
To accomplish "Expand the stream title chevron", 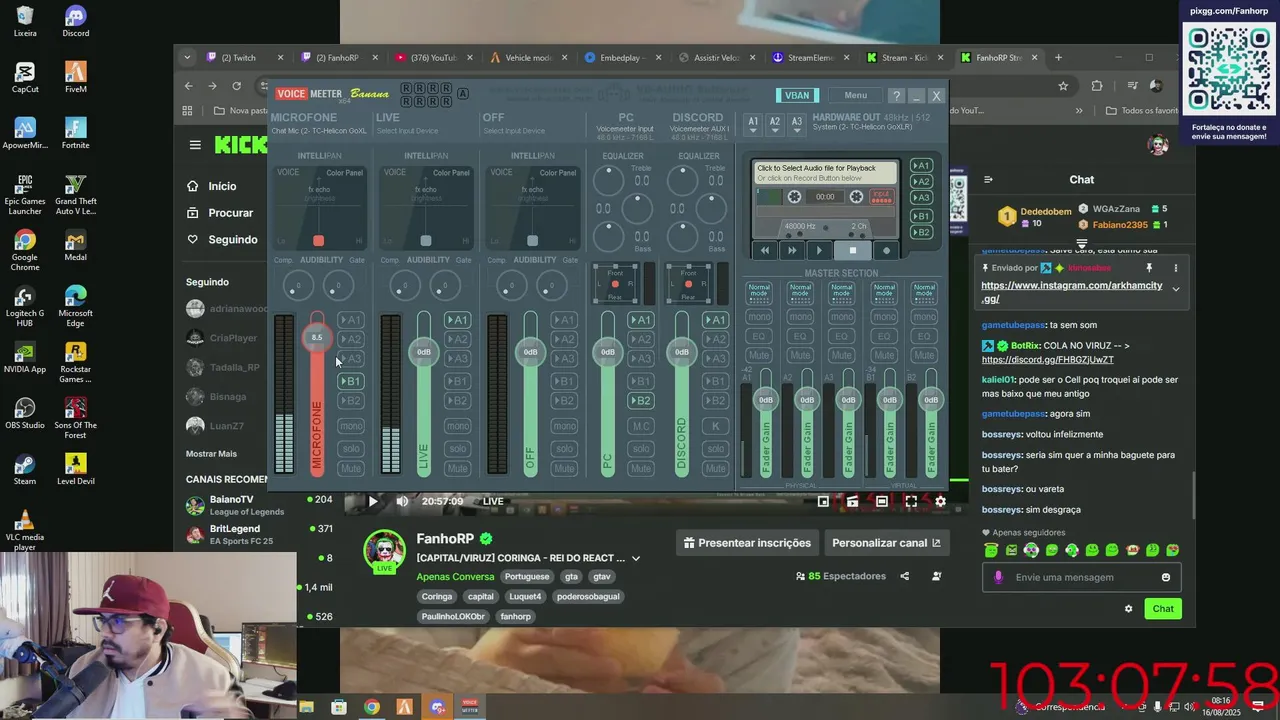I will tap(636, 558).
